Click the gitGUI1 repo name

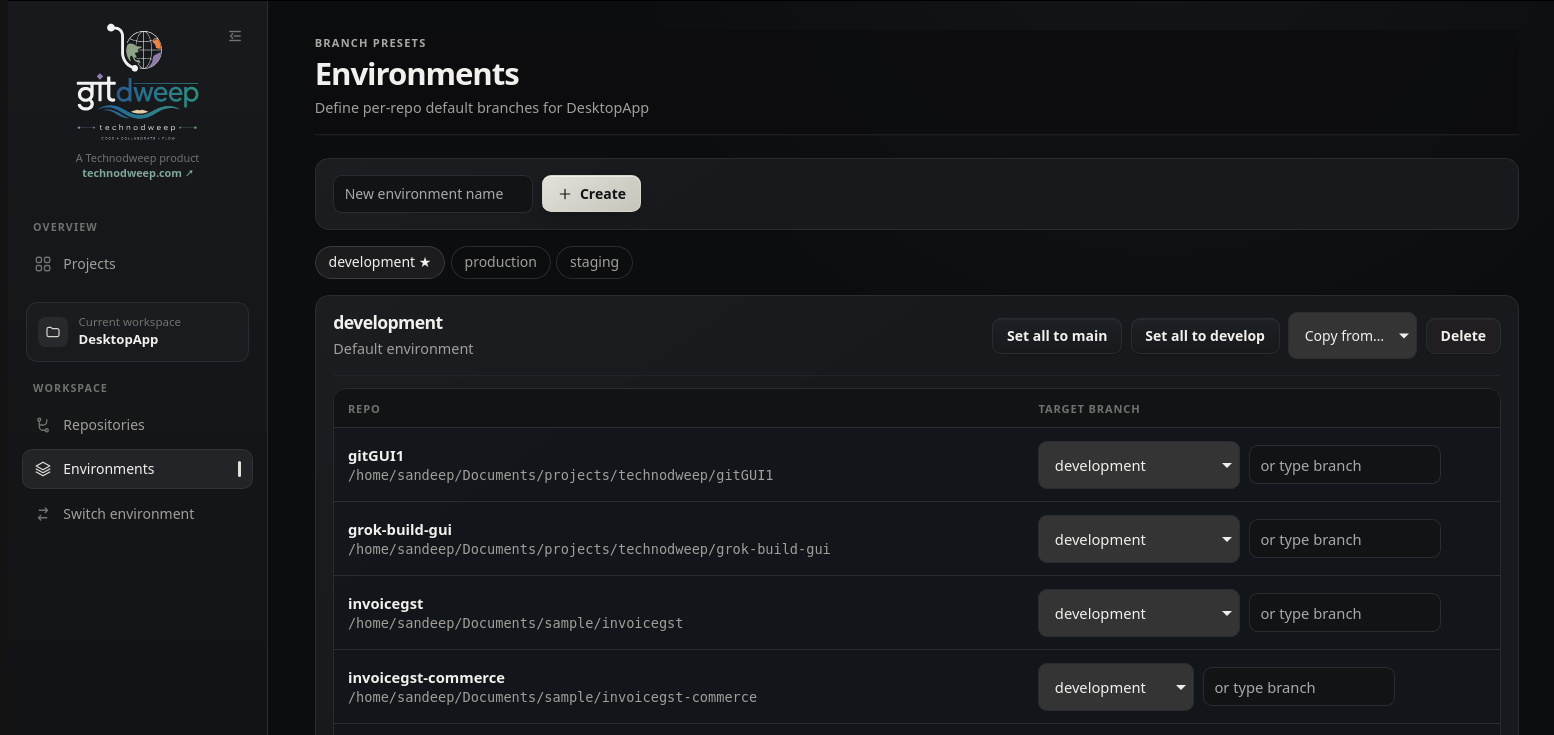[x=376, y=456]
